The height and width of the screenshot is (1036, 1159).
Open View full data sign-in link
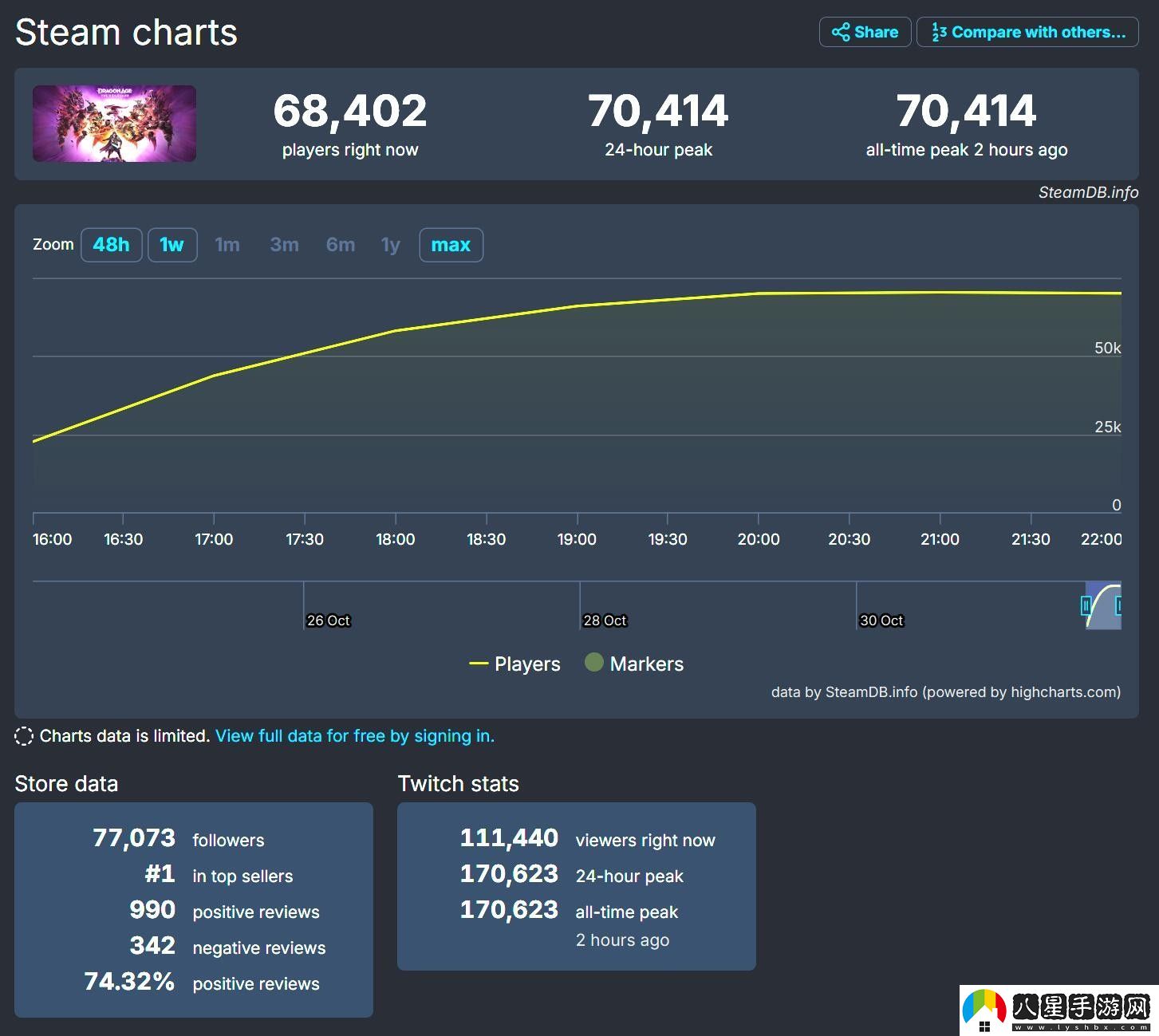tap(354, 735)
